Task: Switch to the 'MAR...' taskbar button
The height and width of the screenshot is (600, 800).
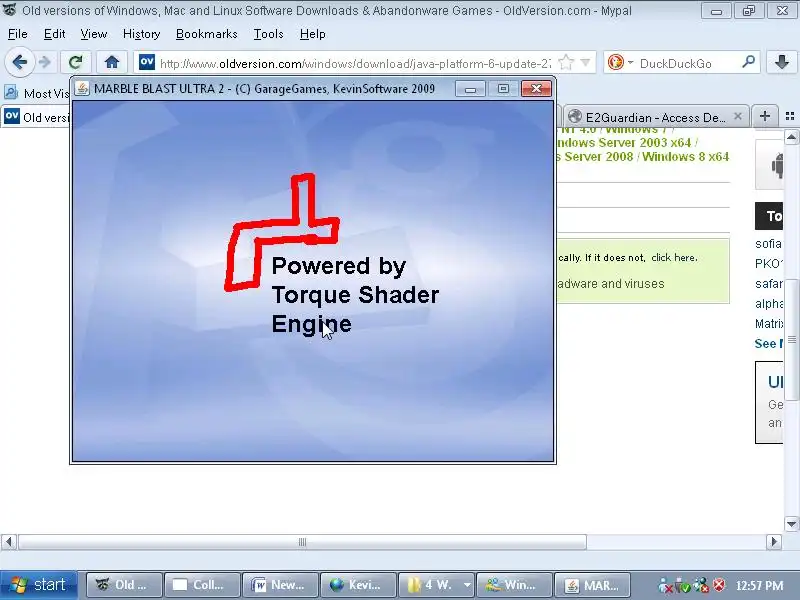Action: tap(592, 585)
